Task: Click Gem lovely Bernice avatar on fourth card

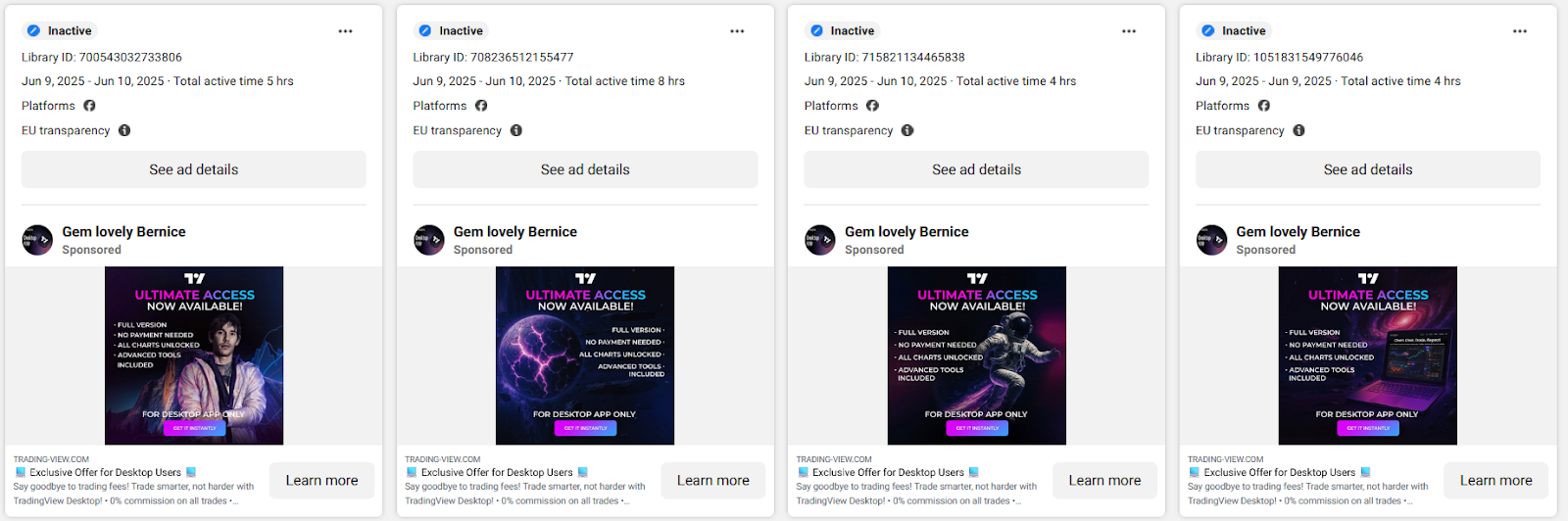Action: (1212, 240)
